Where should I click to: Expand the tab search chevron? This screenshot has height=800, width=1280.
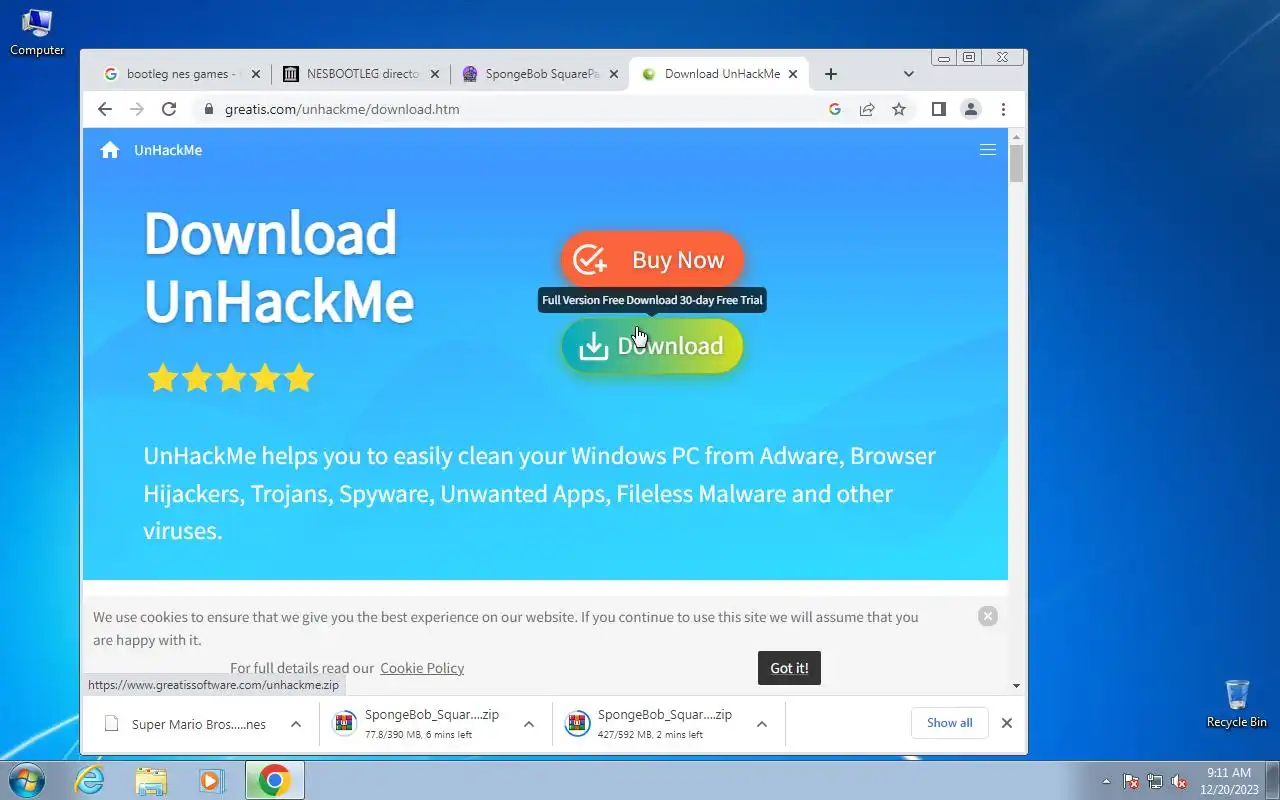[908, 74]
